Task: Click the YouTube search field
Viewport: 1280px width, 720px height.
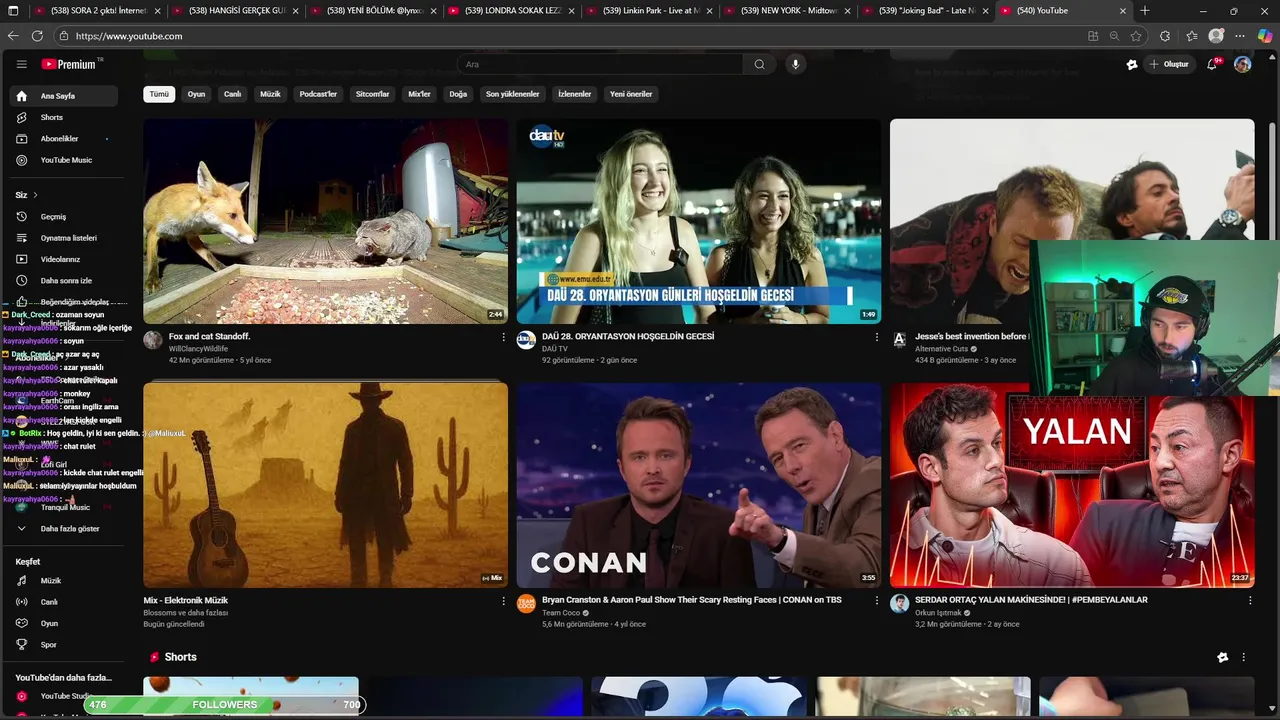Action: [x=600, y=64]
